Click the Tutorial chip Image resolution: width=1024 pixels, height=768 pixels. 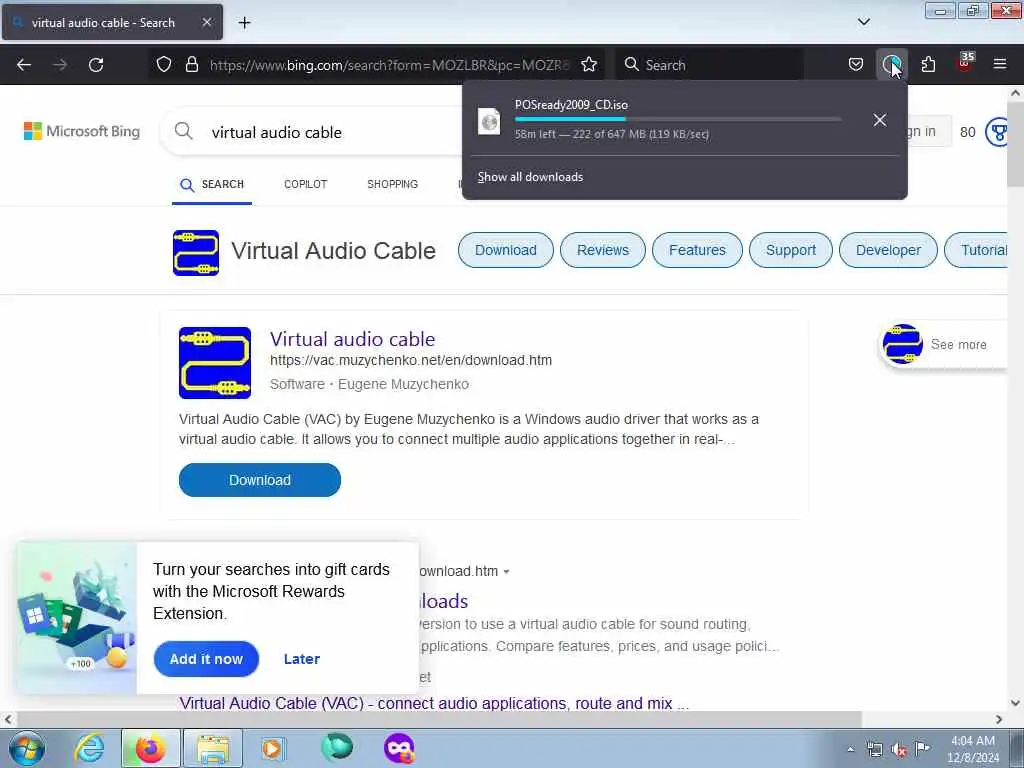click(978, 250)
